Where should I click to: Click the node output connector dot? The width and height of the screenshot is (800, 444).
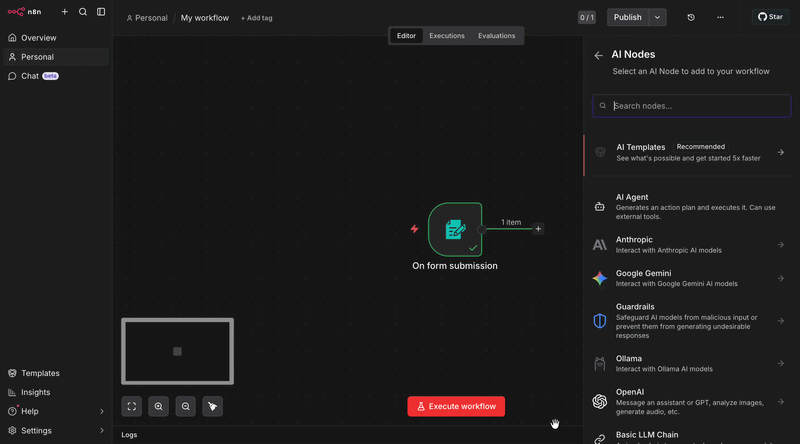point(482,230)
